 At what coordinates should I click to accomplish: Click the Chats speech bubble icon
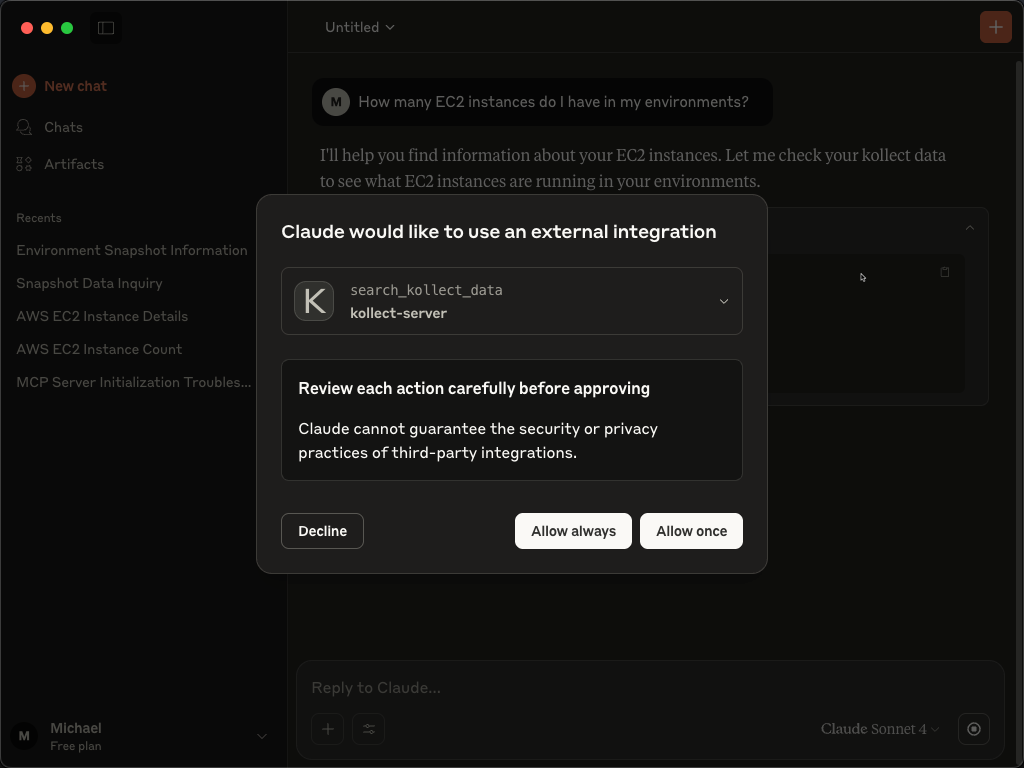click(24, 127)
